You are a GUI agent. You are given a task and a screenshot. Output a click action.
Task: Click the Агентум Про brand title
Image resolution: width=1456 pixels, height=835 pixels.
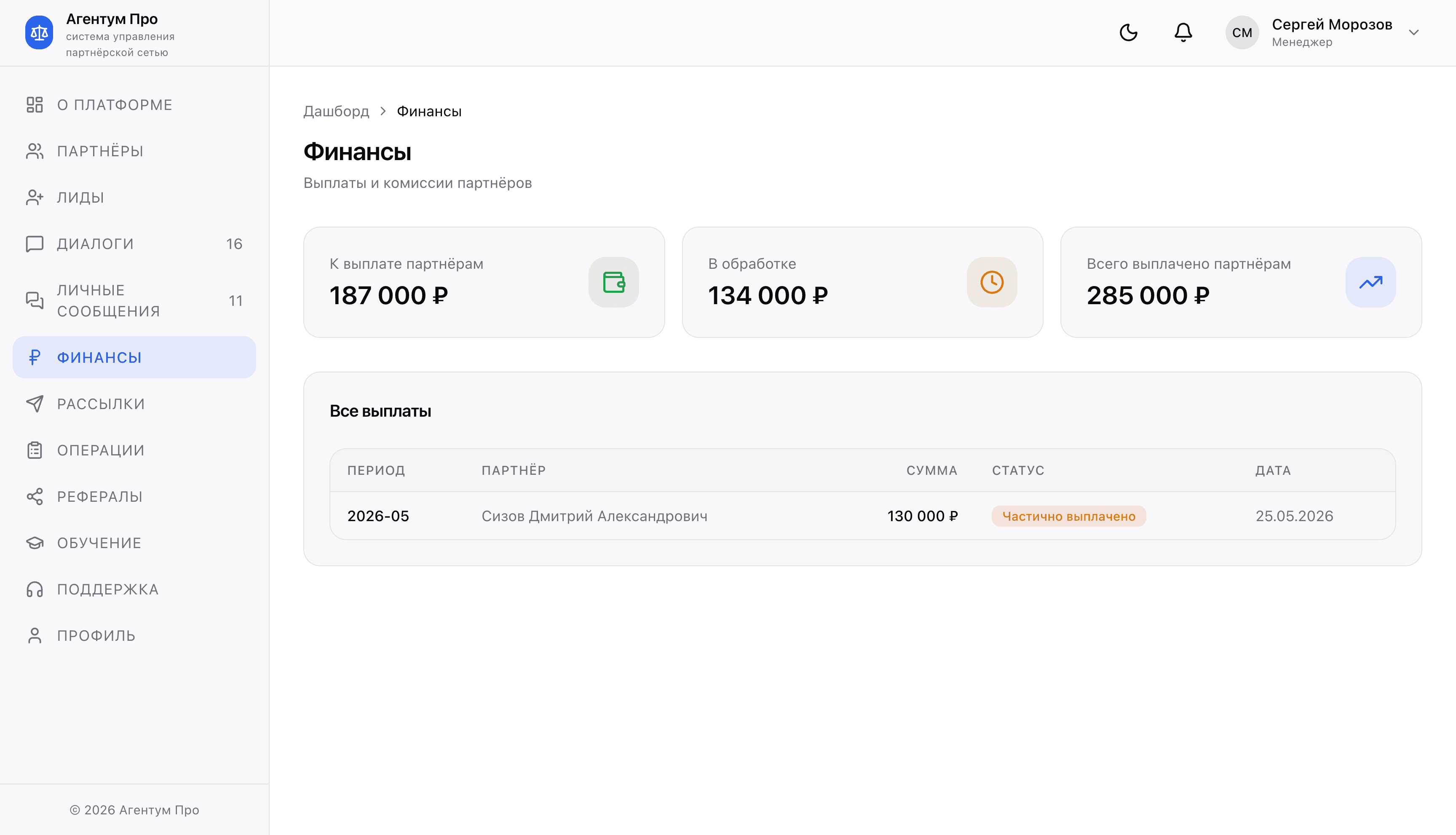coord(112,19)
